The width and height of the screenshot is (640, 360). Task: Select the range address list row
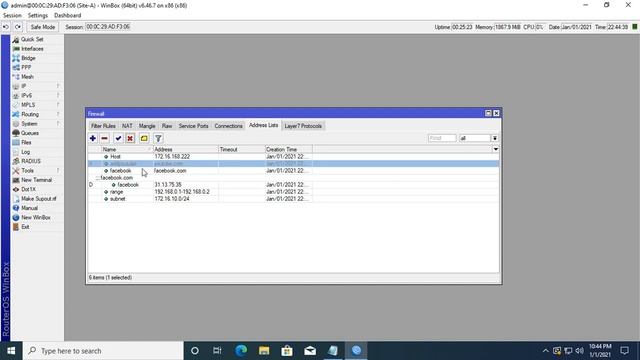tap(293, 192)
